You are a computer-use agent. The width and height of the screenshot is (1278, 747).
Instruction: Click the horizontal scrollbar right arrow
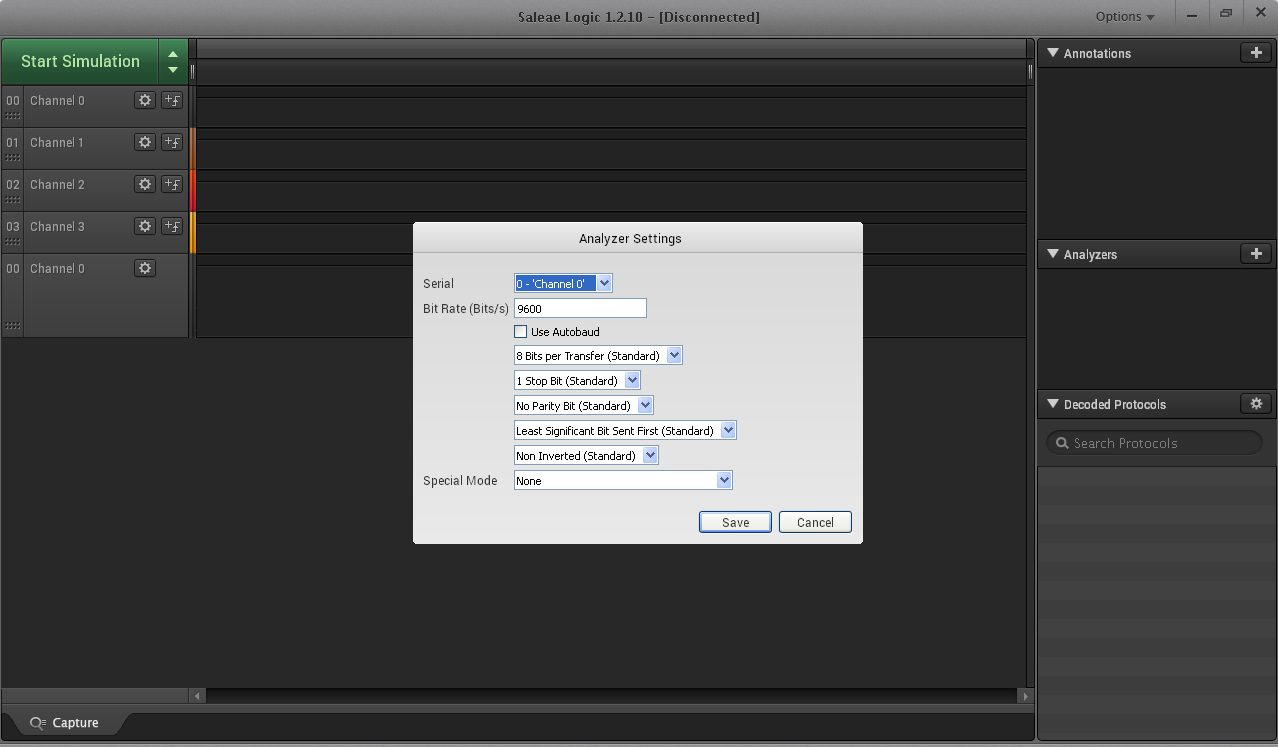click(1024, 696)
